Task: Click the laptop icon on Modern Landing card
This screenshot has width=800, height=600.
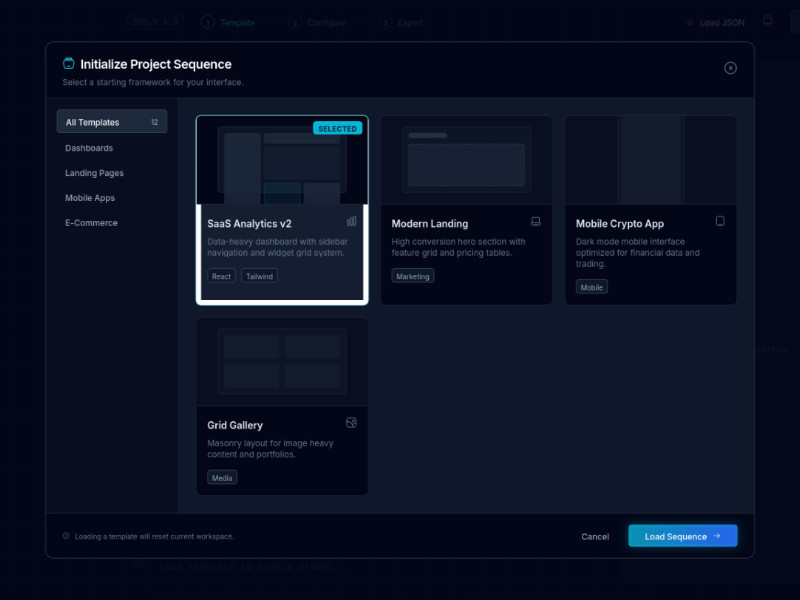Action: click(535, 222)
